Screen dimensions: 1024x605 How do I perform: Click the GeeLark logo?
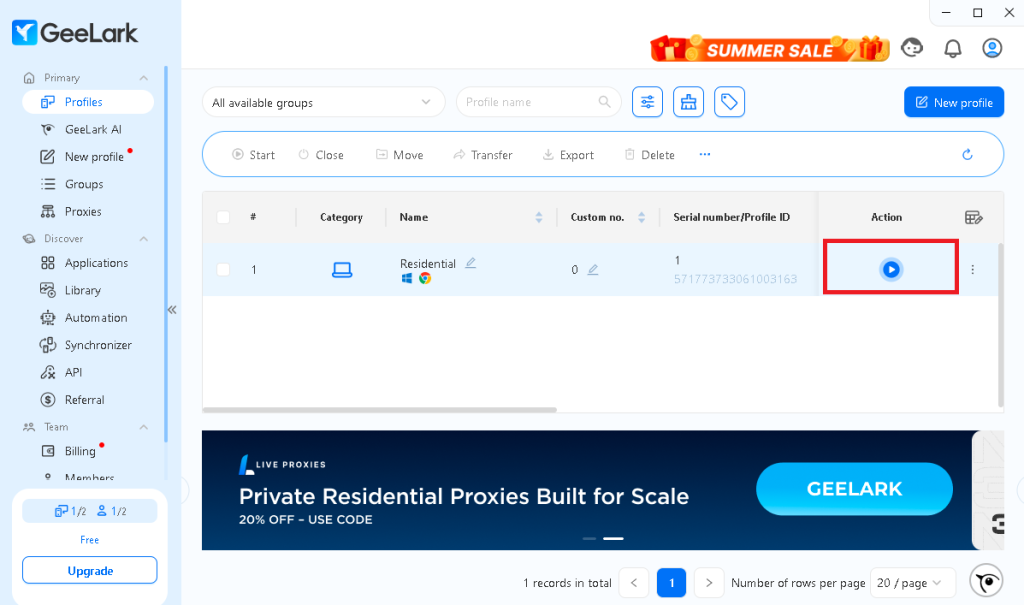click(x=75, y=33)
